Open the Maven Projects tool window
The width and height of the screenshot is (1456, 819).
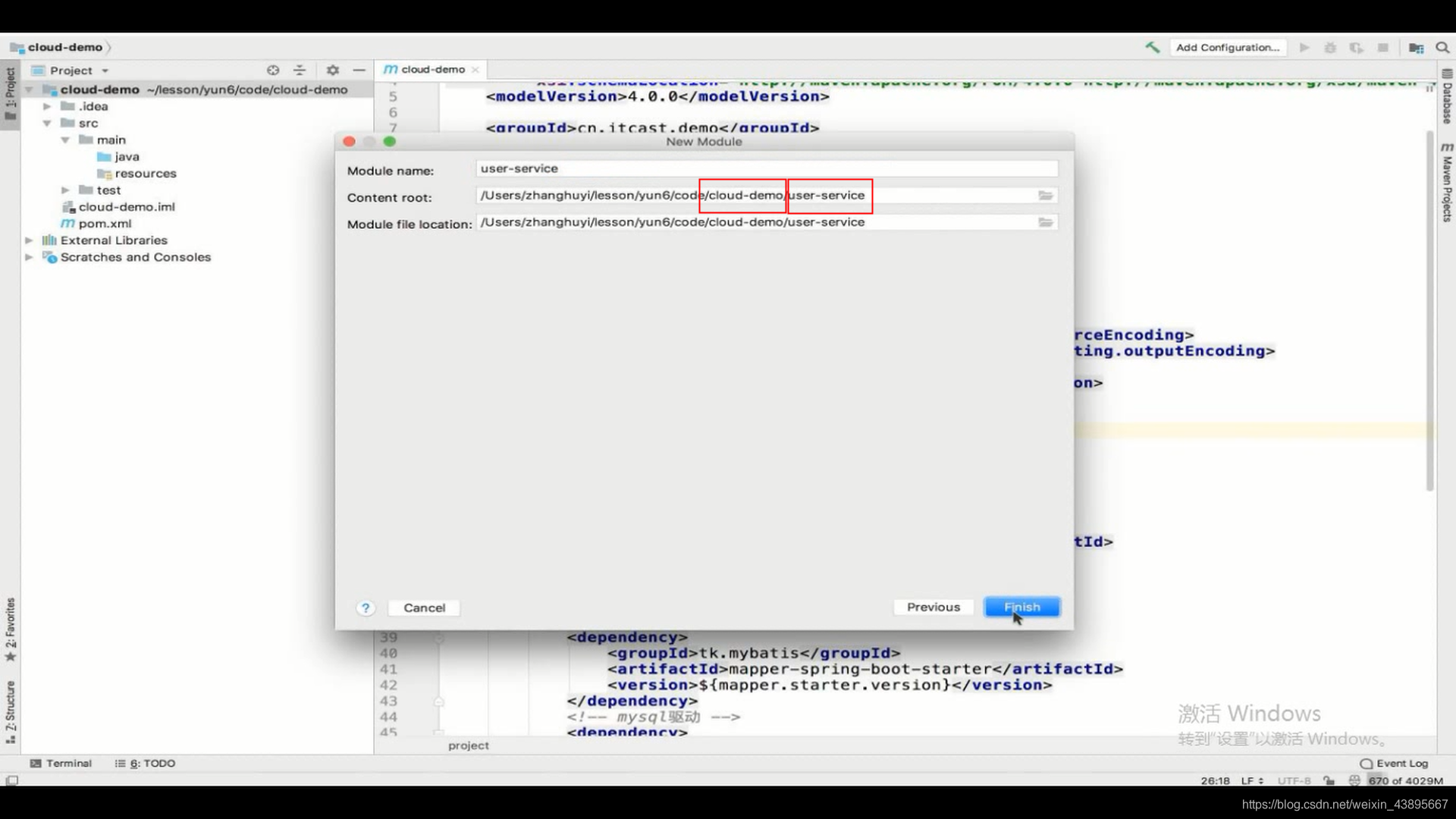(x=1447, y=182)
